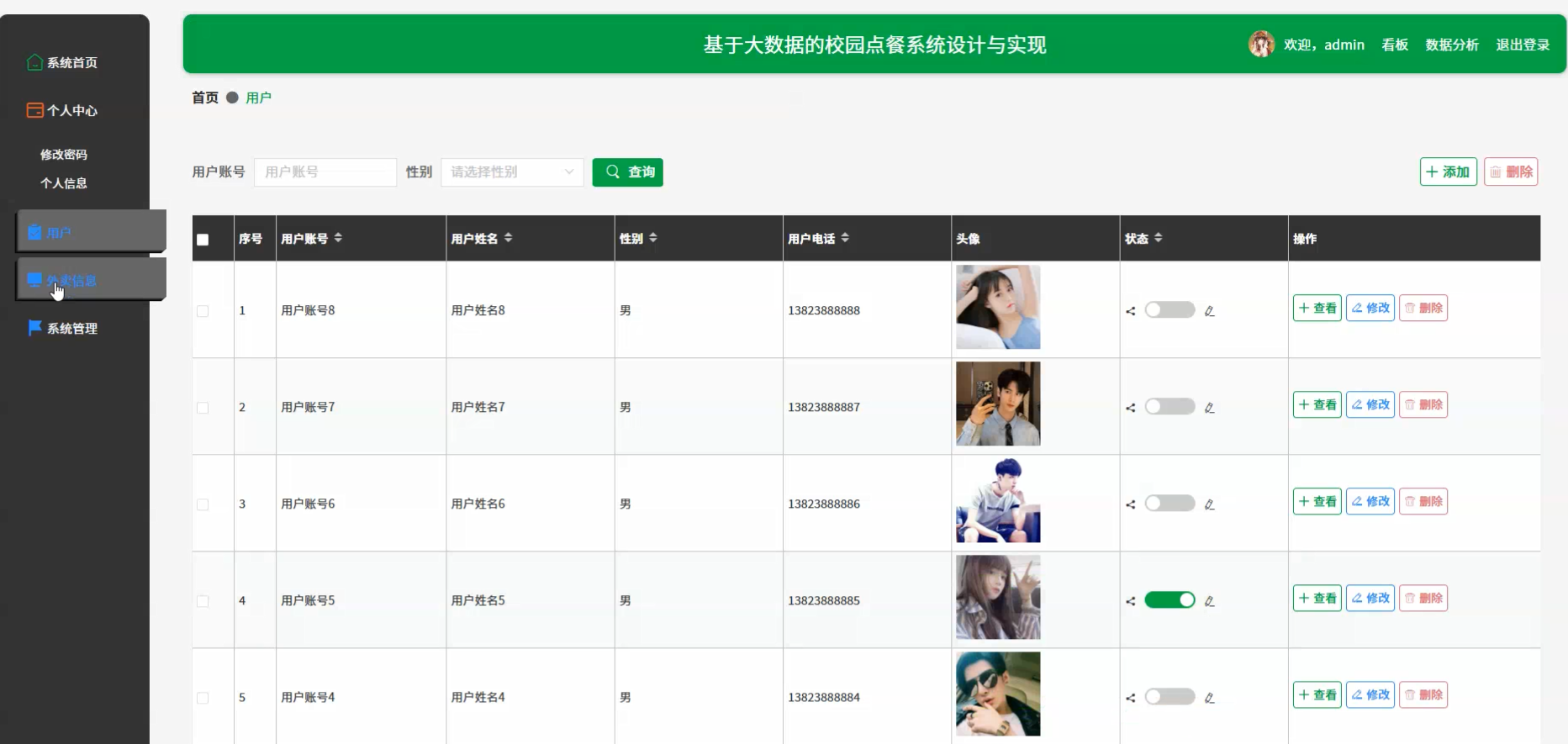The height and width of the screenshot is (744, 1568).
Task: Click the green 查询 search button
Action: 628,171
